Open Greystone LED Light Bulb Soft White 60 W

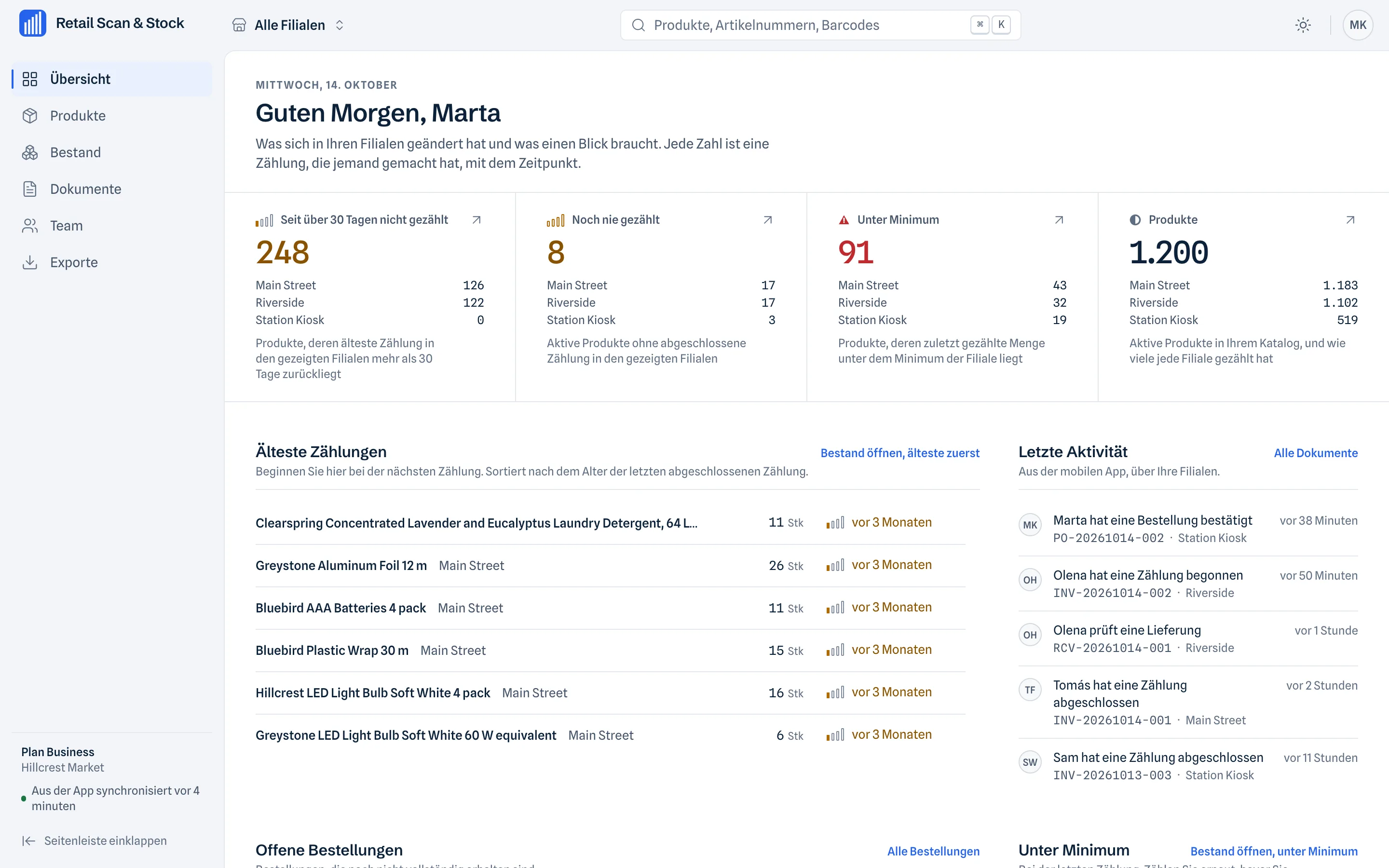pyautogui.click(x=610, y=735)
